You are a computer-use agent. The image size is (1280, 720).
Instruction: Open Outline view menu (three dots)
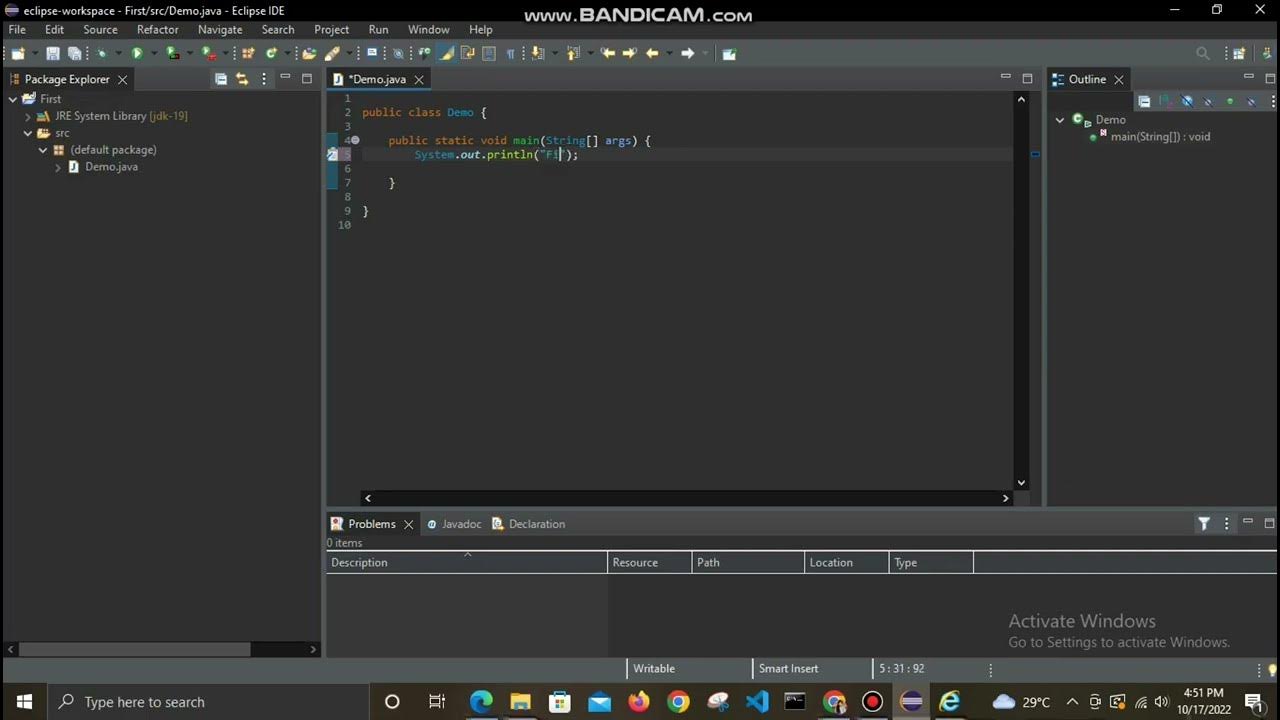[x=1274, y=101]
